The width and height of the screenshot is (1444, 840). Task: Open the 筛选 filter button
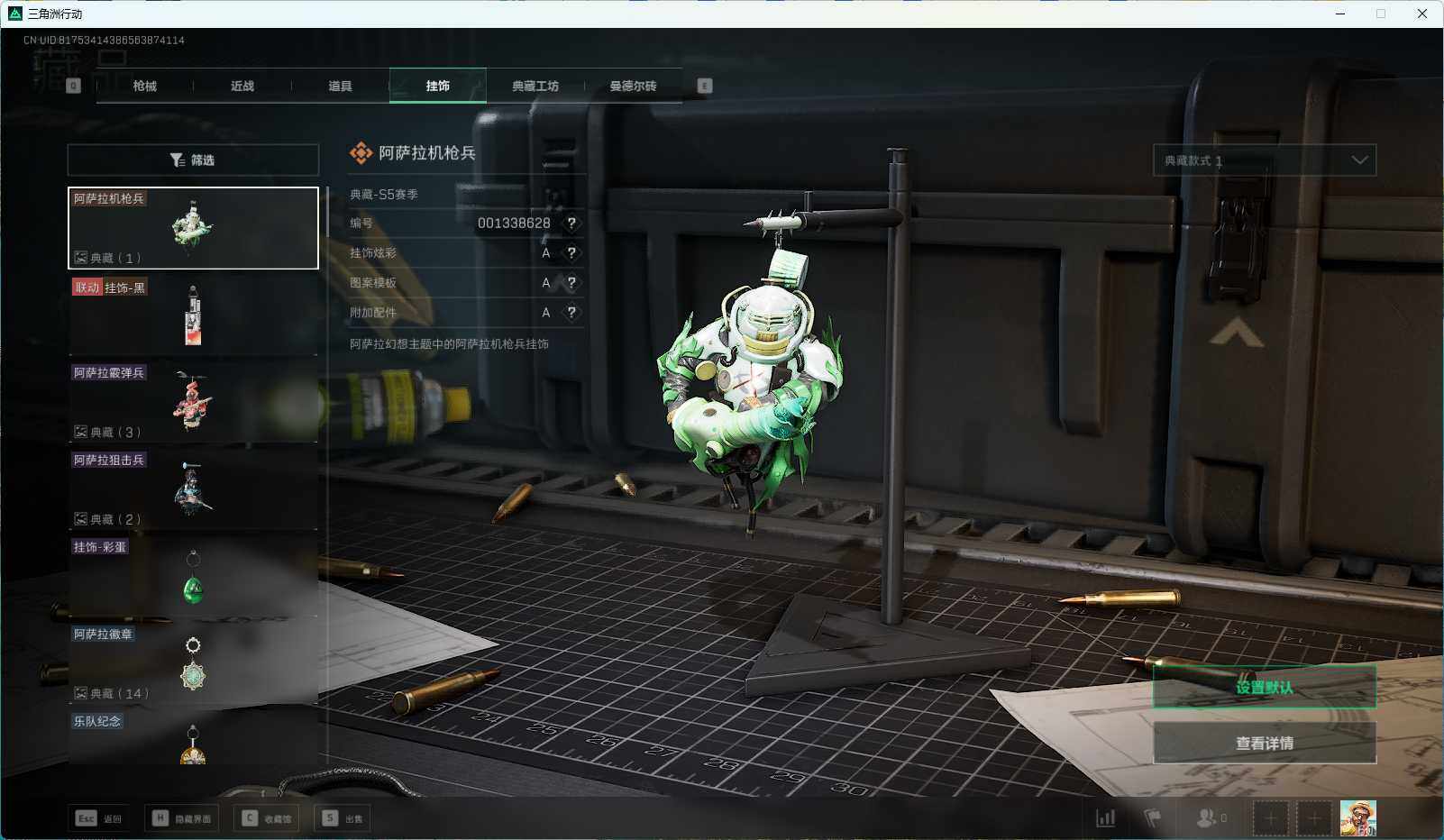pos(193,160)
